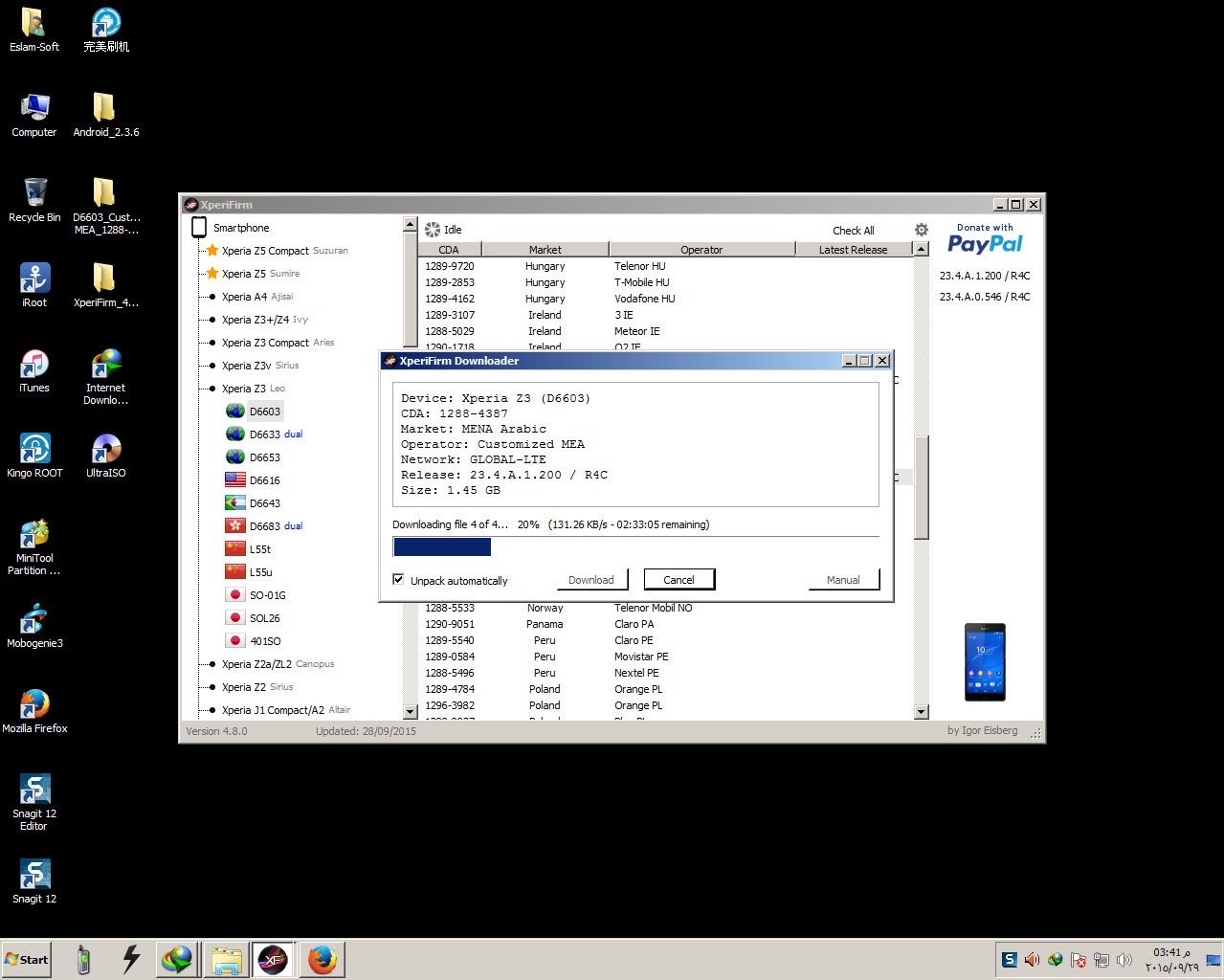Select the Telenor HU firmware row
This screenshot has width=1224, height=980.
tap(666, 266)
